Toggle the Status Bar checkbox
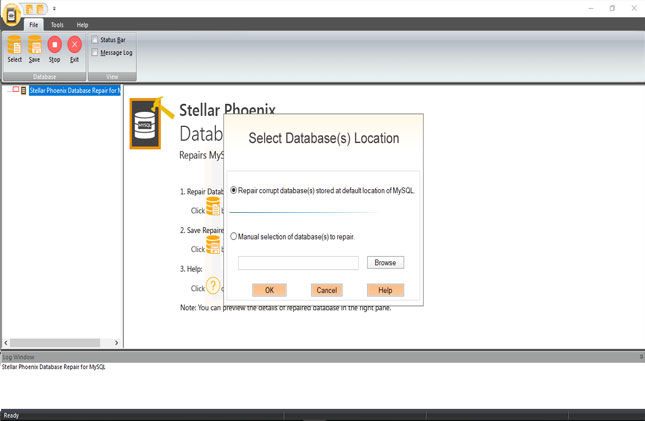 click(x=95, y=40)
